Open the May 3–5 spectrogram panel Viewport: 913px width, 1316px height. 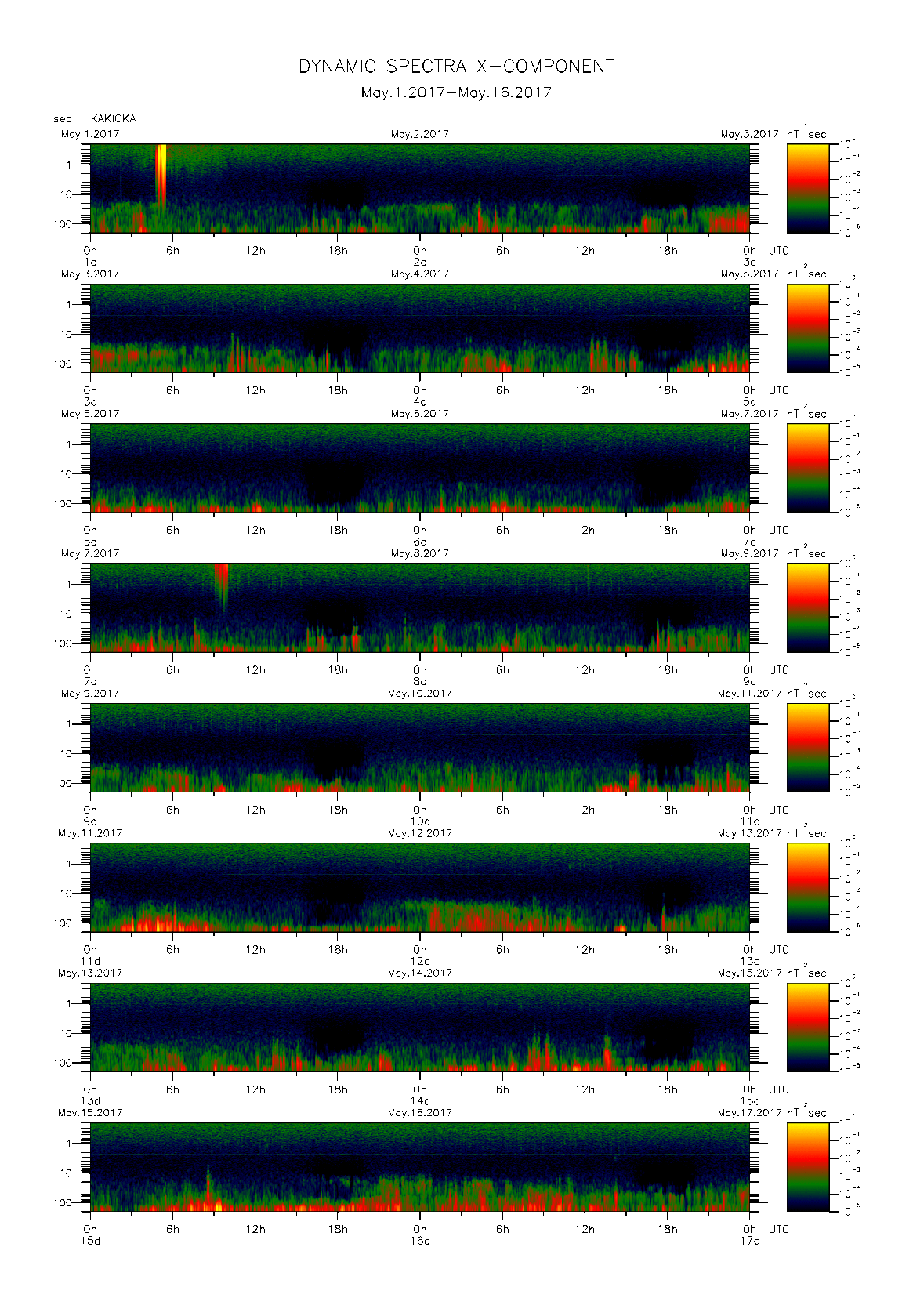420,328
